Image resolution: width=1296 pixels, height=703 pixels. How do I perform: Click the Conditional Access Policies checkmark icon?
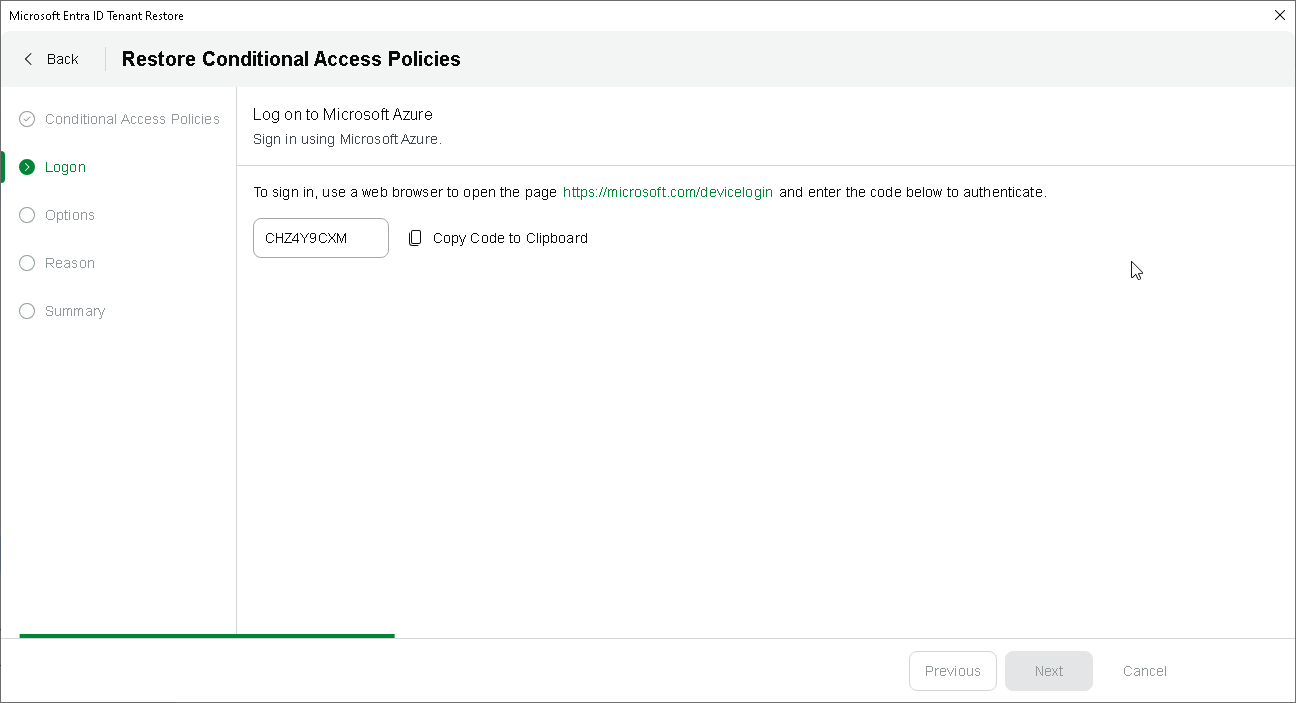[x=27, y=119]
